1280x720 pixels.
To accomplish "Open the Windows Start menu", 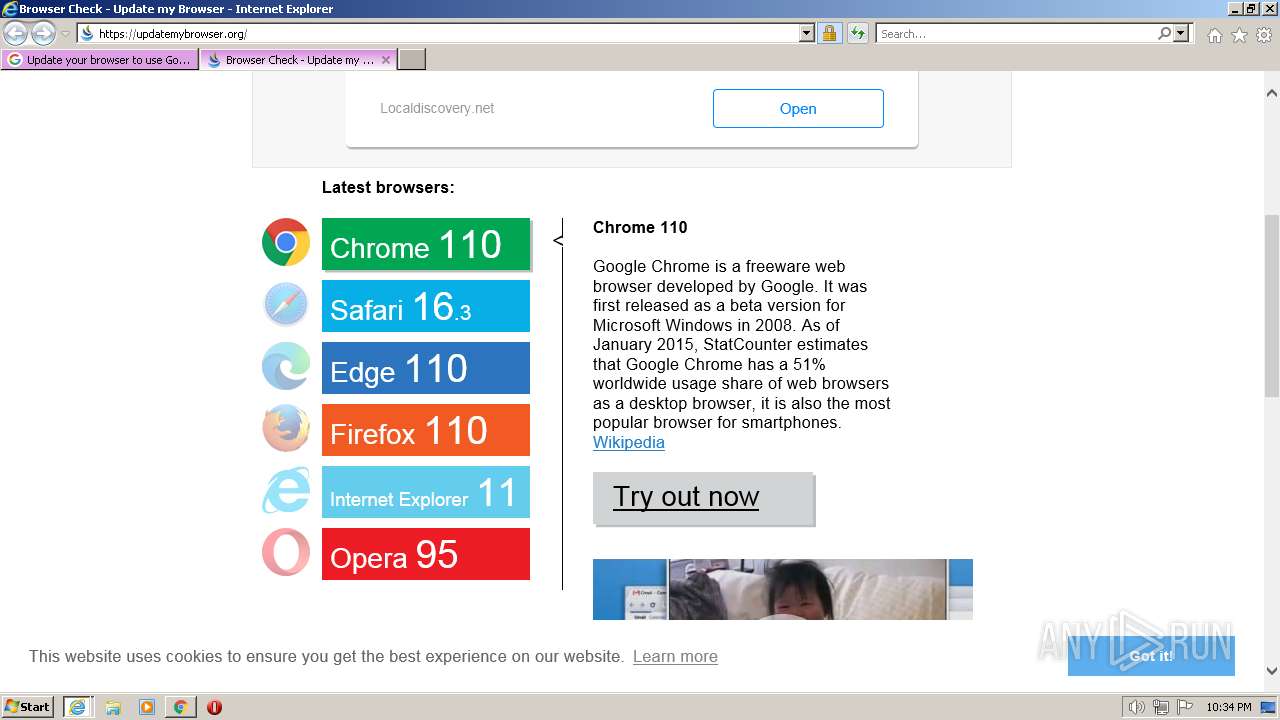I will [x=28, y=707].
